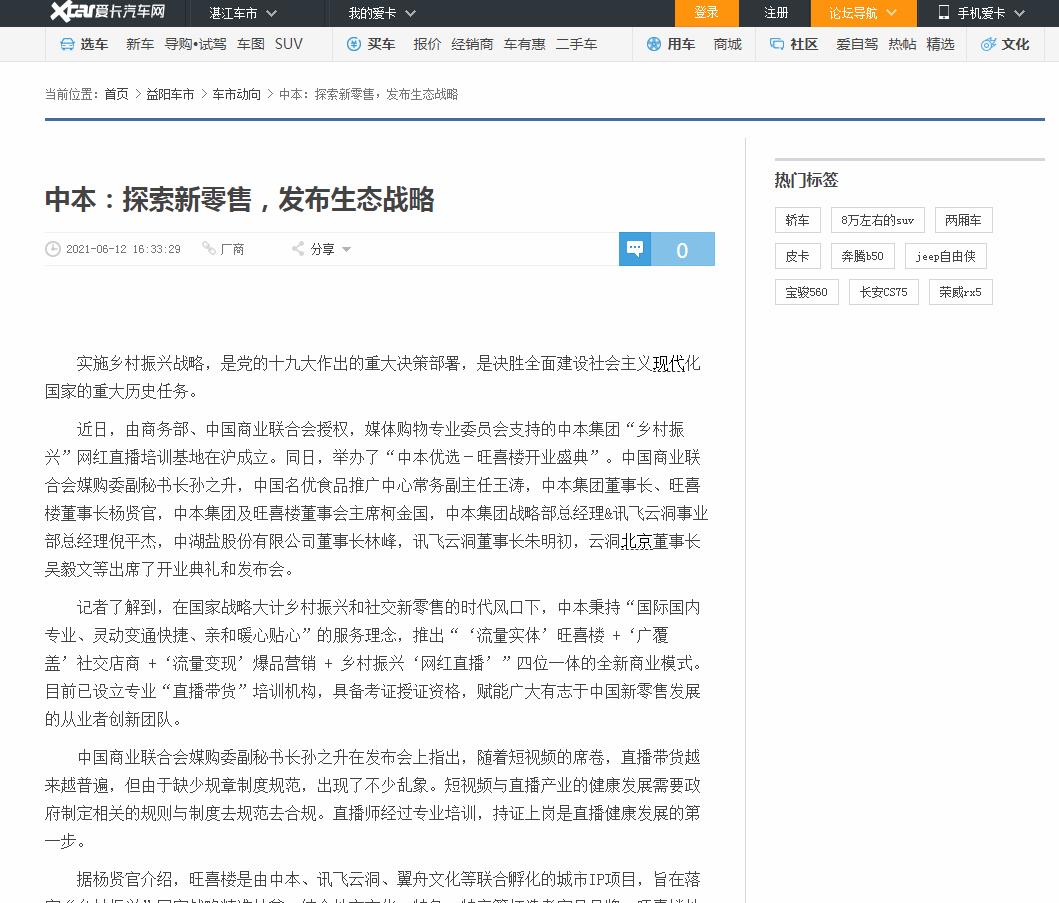Click the 厂商 source label
Screen dimensions: 1059x903
point(232,249)
